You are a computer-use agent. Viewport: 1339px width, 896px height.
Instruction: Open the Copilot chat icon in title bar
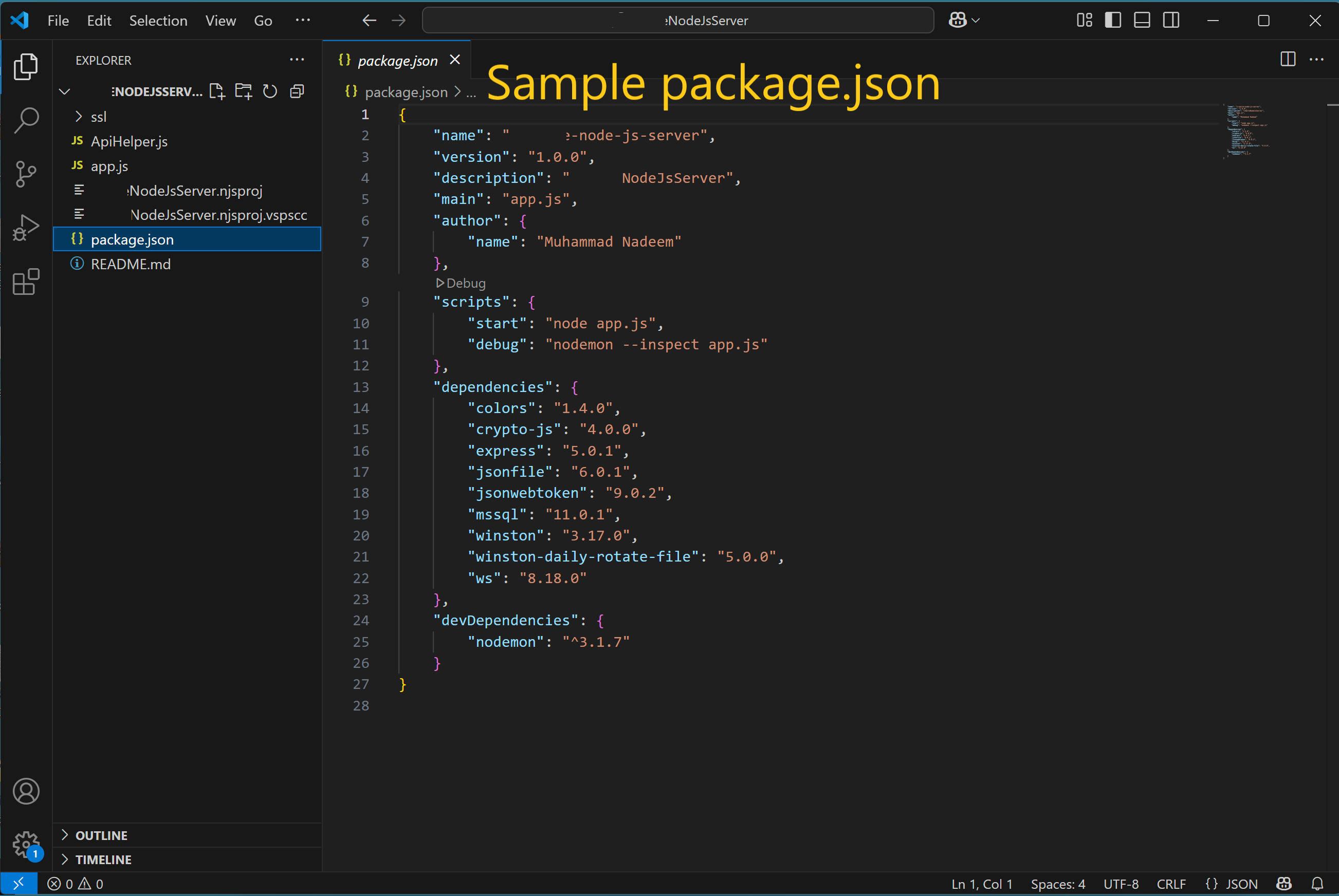click(x=958, y=21)
